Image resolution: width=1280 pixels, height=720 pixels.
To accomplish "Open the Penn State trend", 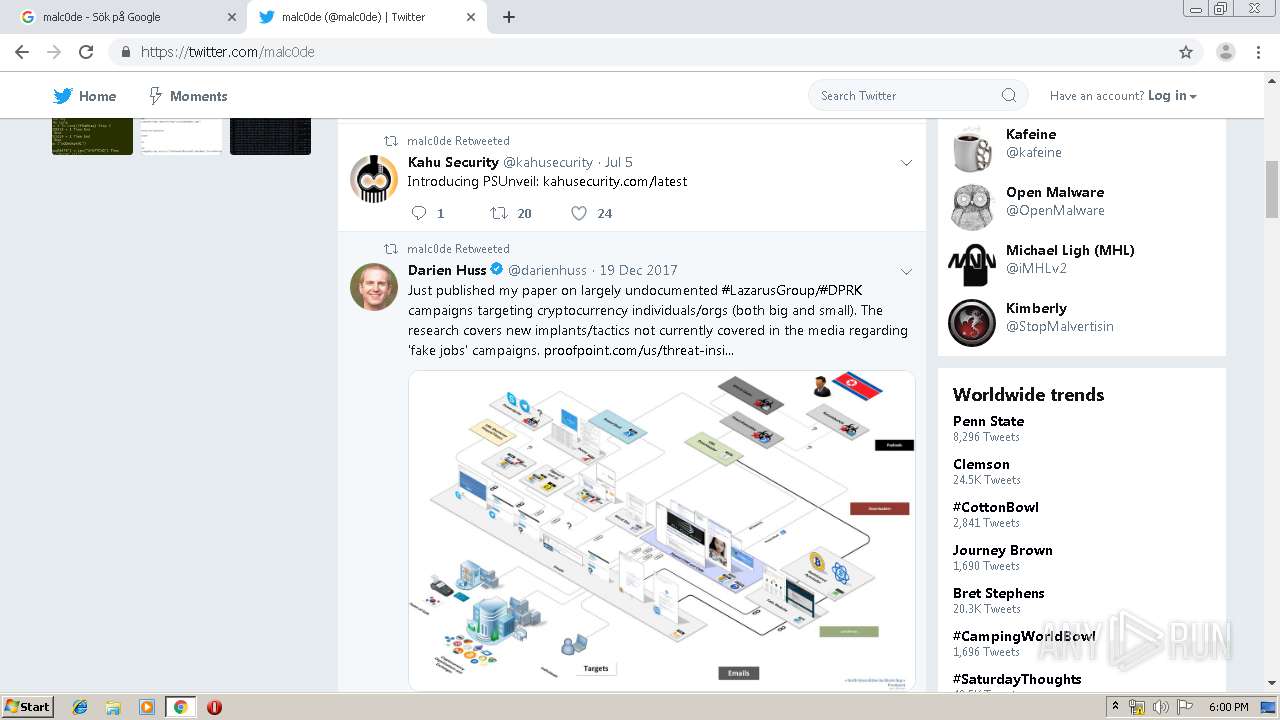I will [x=988, y=421].
